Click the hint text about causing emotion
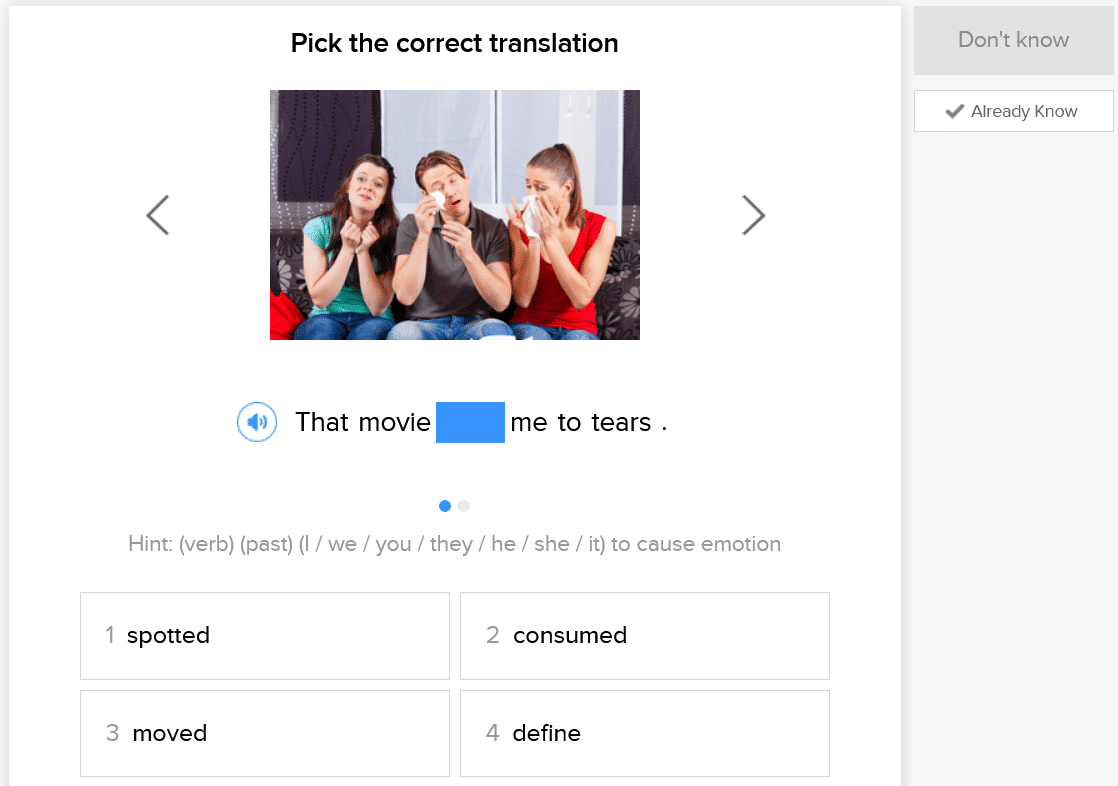Viewport: 1118px width, 786px height. [454, 544]
